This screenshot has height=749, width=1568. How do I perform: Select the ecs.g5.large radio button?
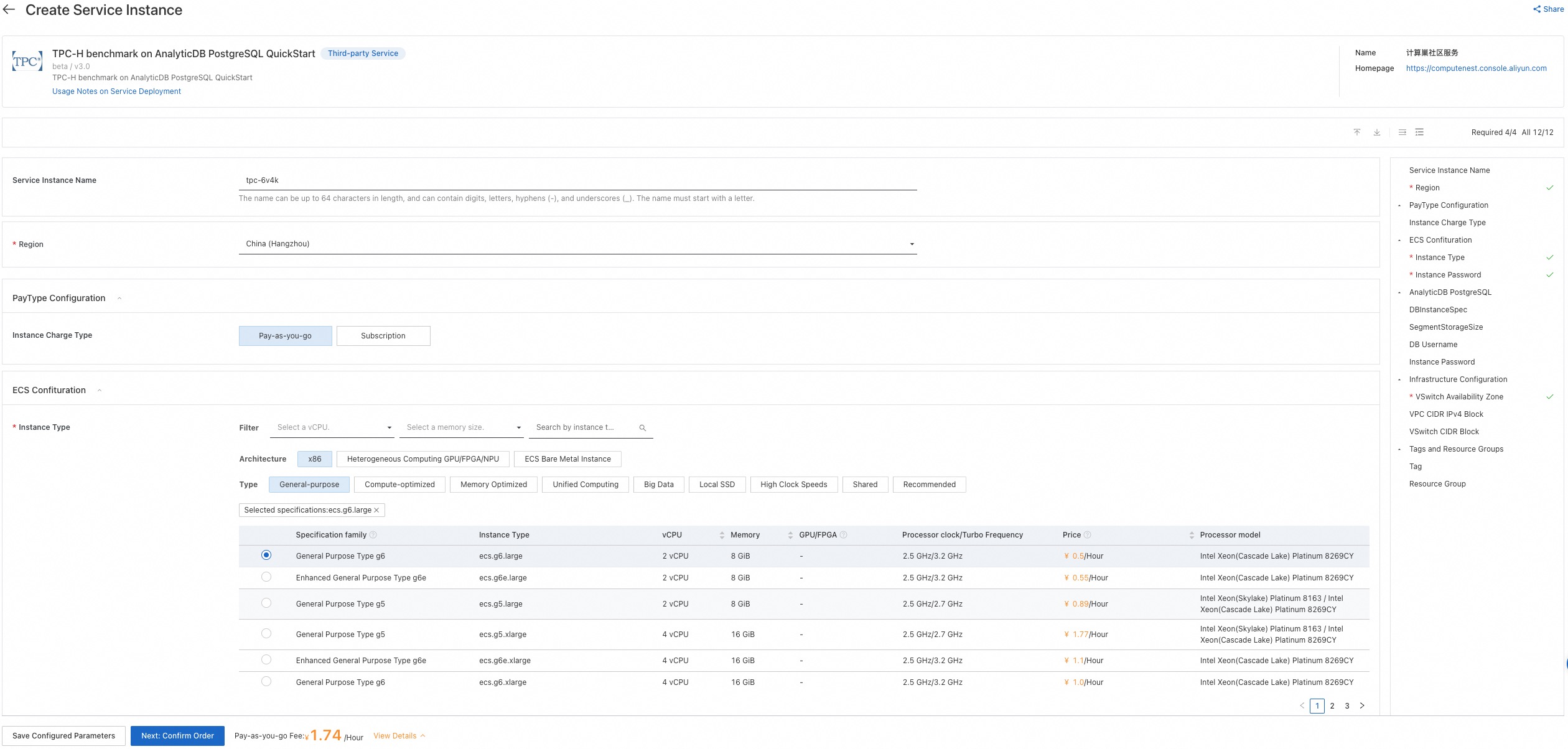(266, 603)
